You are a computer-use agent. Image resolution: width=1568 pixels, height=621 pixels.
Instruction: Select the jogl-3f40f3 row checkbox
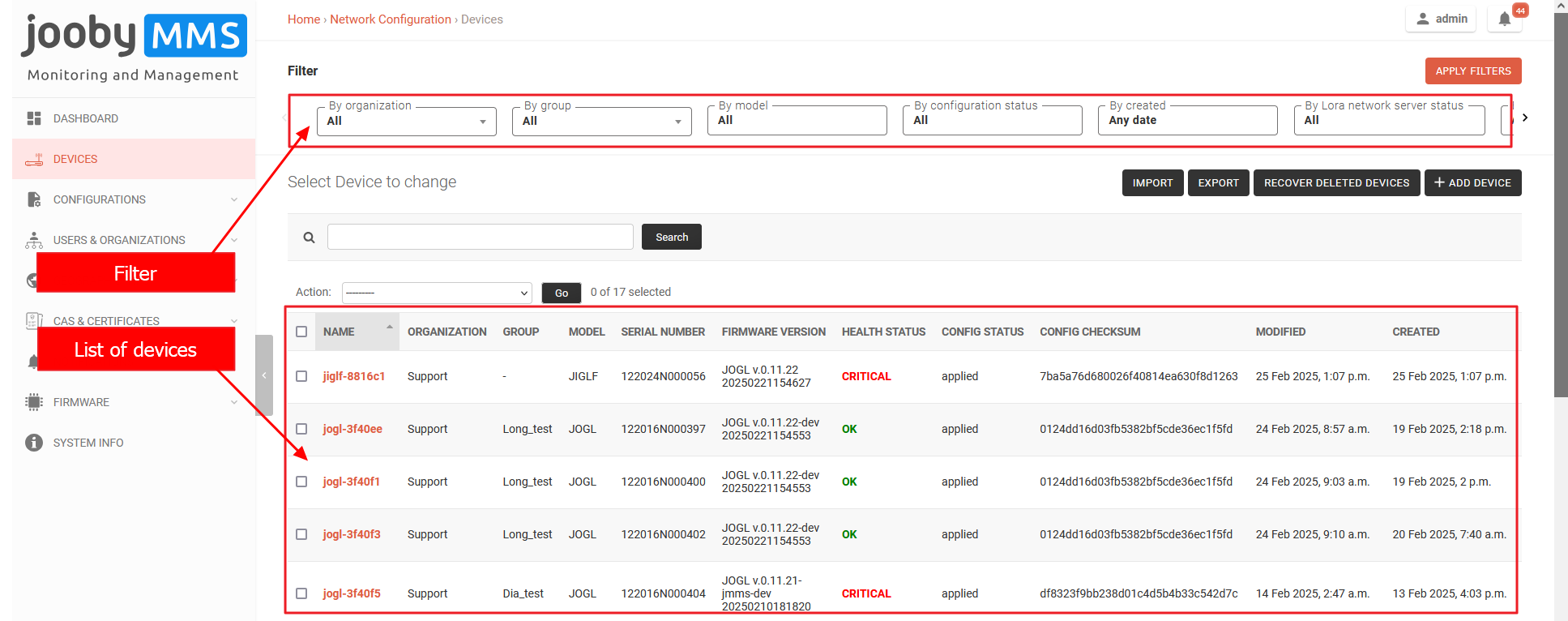click(x=301, y=534)
